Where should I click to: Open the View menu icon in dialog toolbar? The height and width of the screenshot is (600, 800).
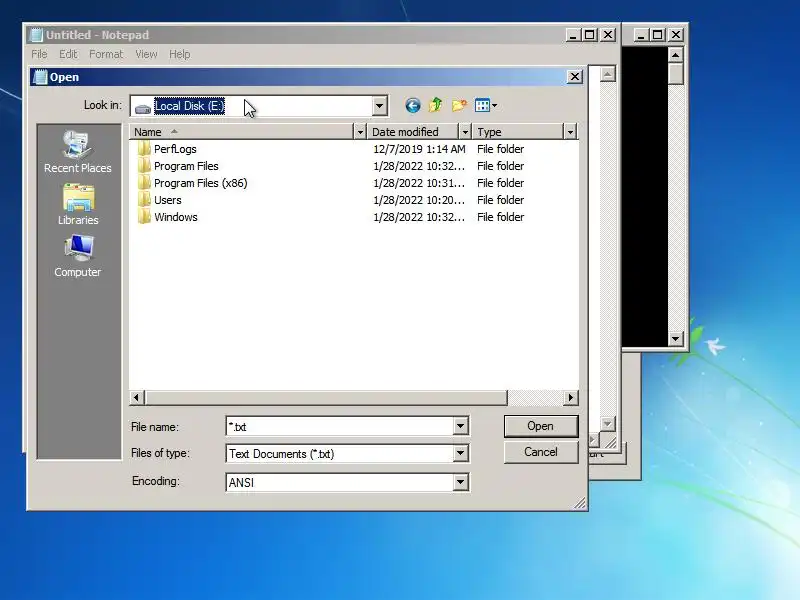coord(485,106)
